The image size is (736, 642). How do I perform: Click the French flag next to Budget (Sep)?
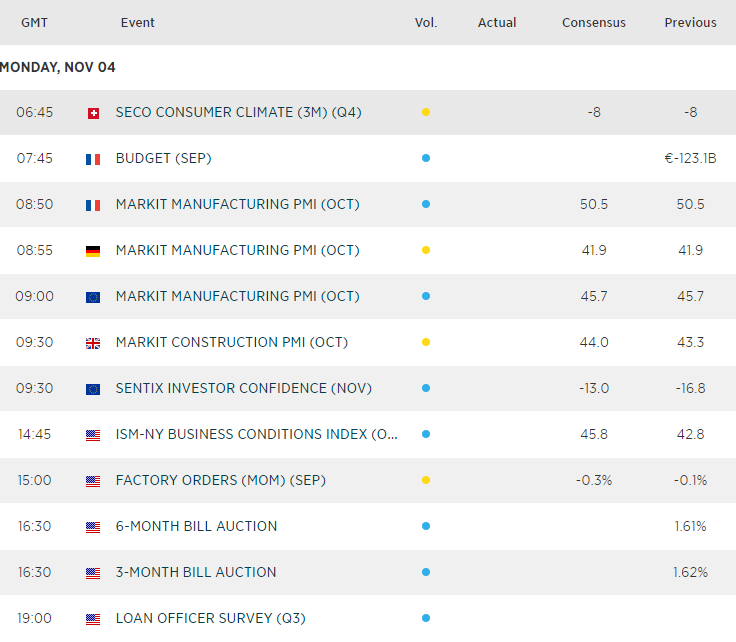point(93,159)
